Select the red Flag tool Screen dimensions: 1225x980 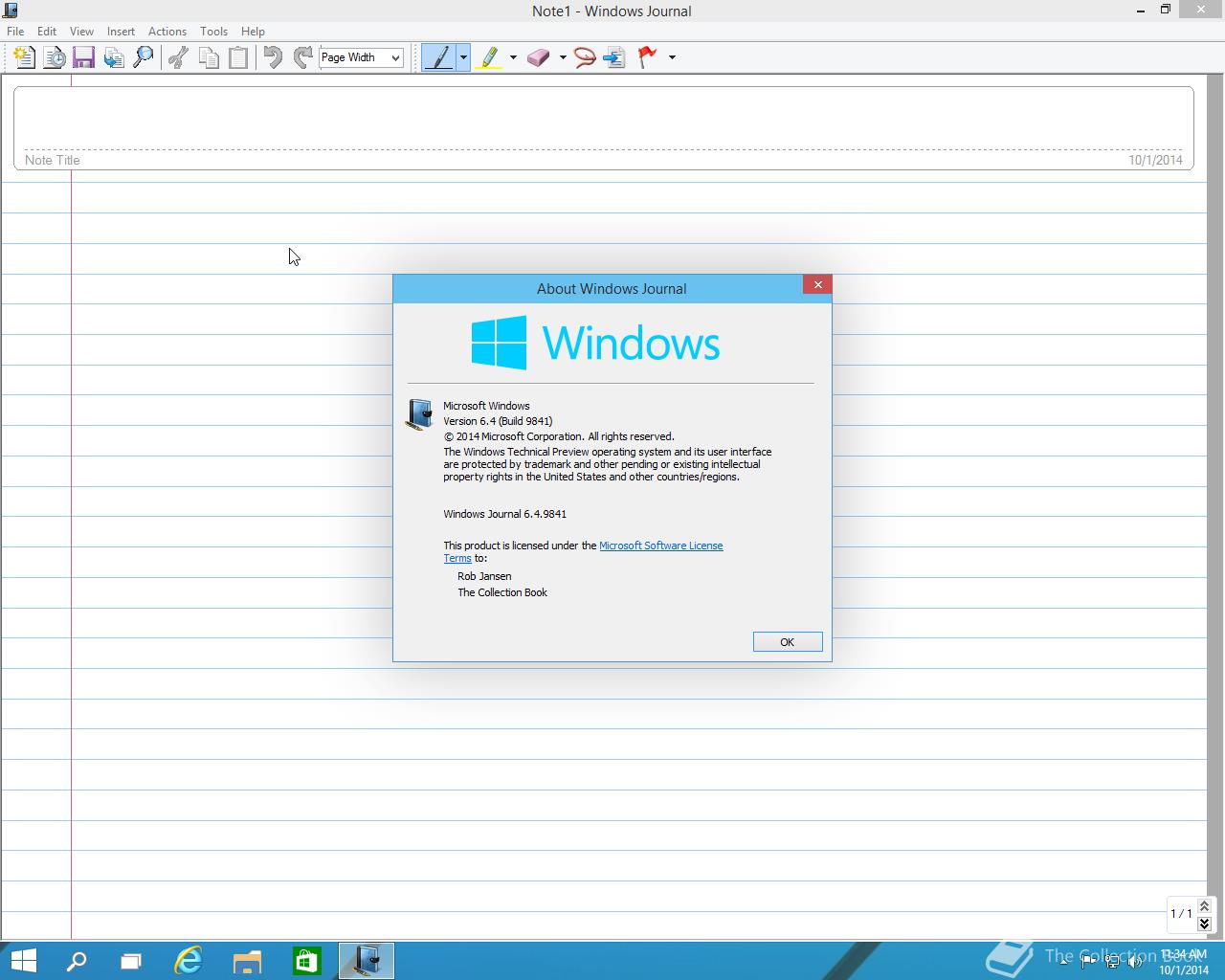[648, 57]
